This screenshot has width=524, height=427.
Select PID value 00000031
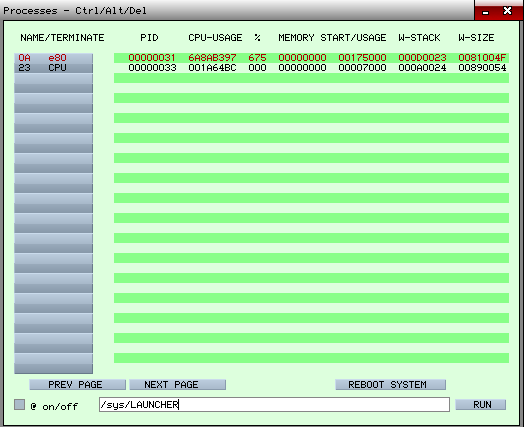coord(152,58)
